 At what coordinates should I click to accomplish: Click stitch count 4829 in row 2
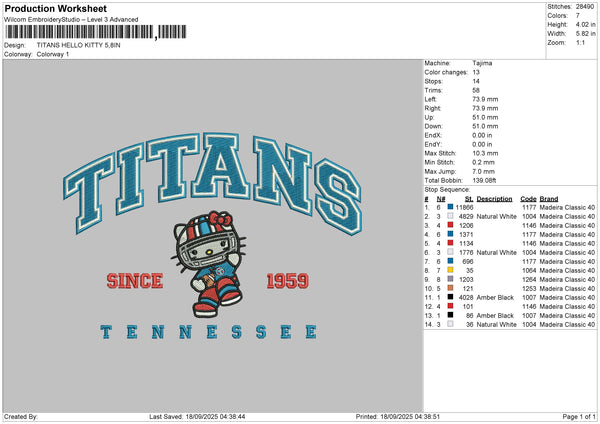click(x=466, y=217)
